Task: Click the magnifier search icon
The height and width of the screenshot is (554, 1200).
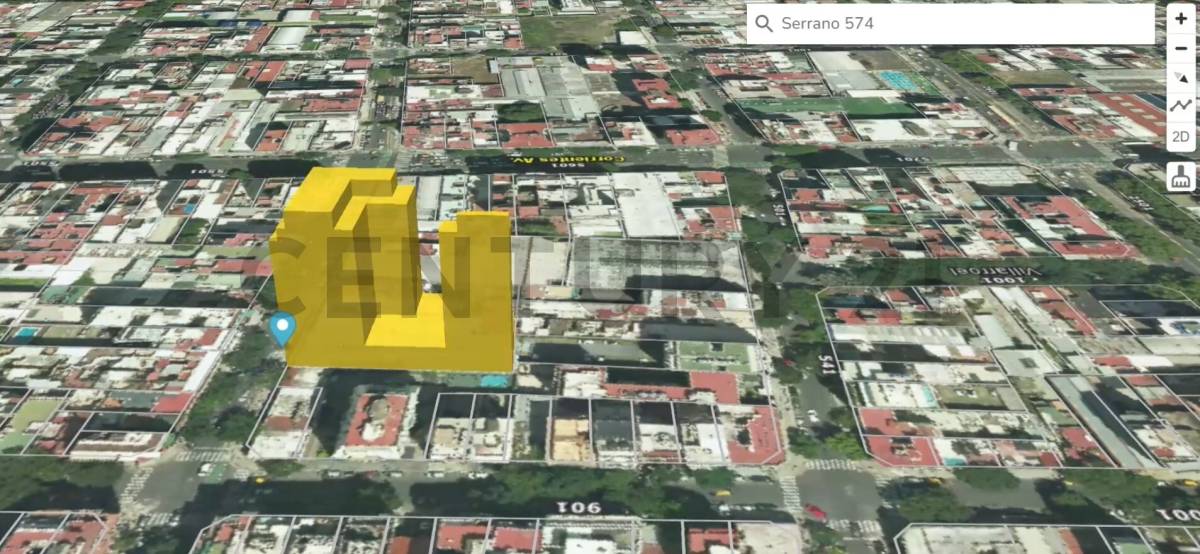Action: (x=764, y=24)
